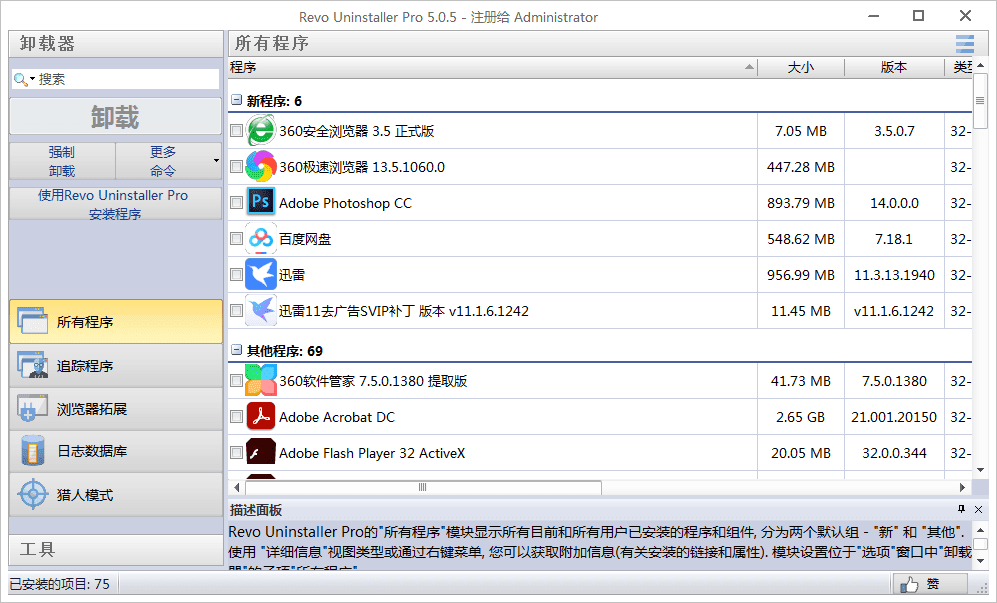Click the 迅雷 blue bird icon
This screenshot has width=997, height=603.
[x=261, y=275]
